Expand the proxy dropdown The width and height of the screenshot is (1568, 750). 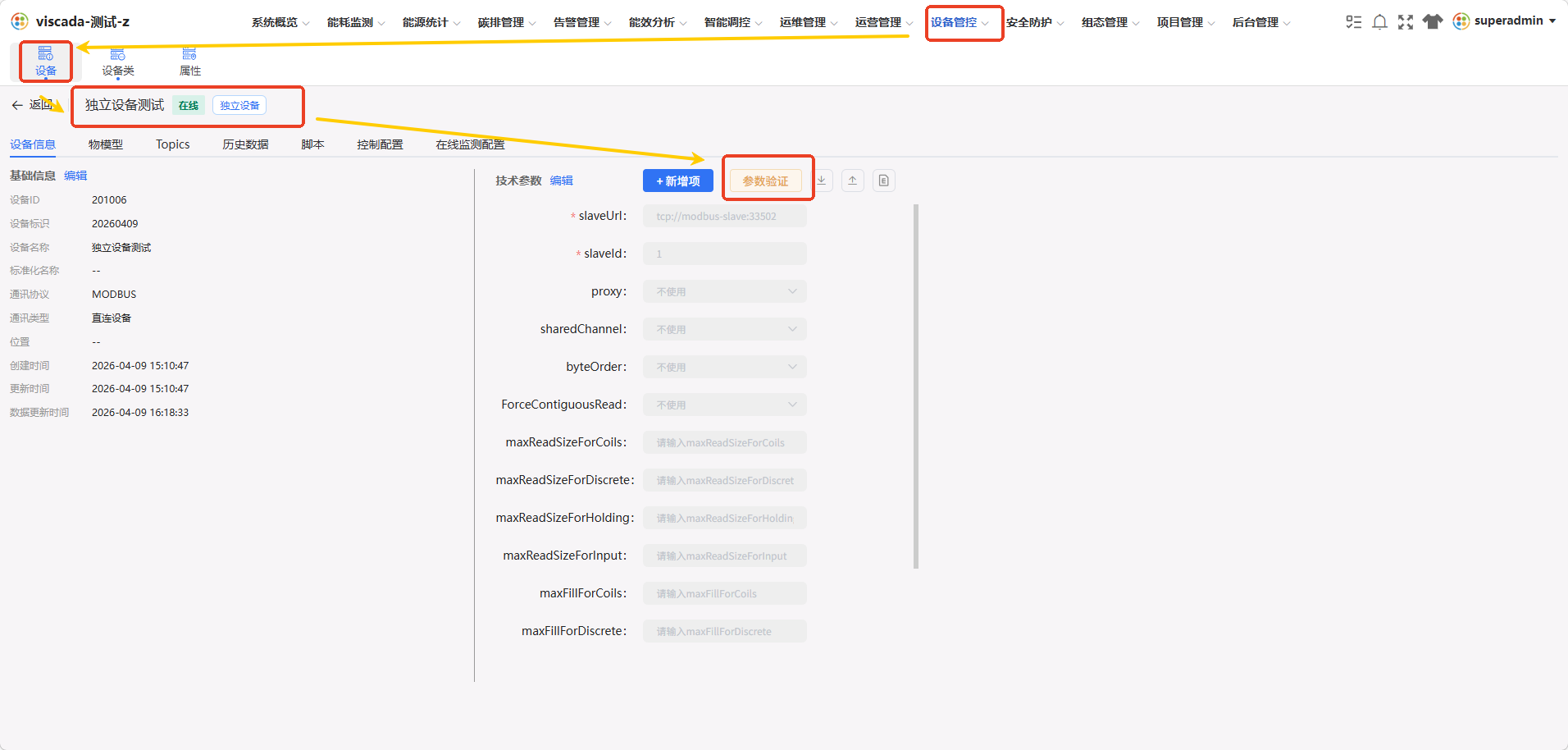coord(725,291)
